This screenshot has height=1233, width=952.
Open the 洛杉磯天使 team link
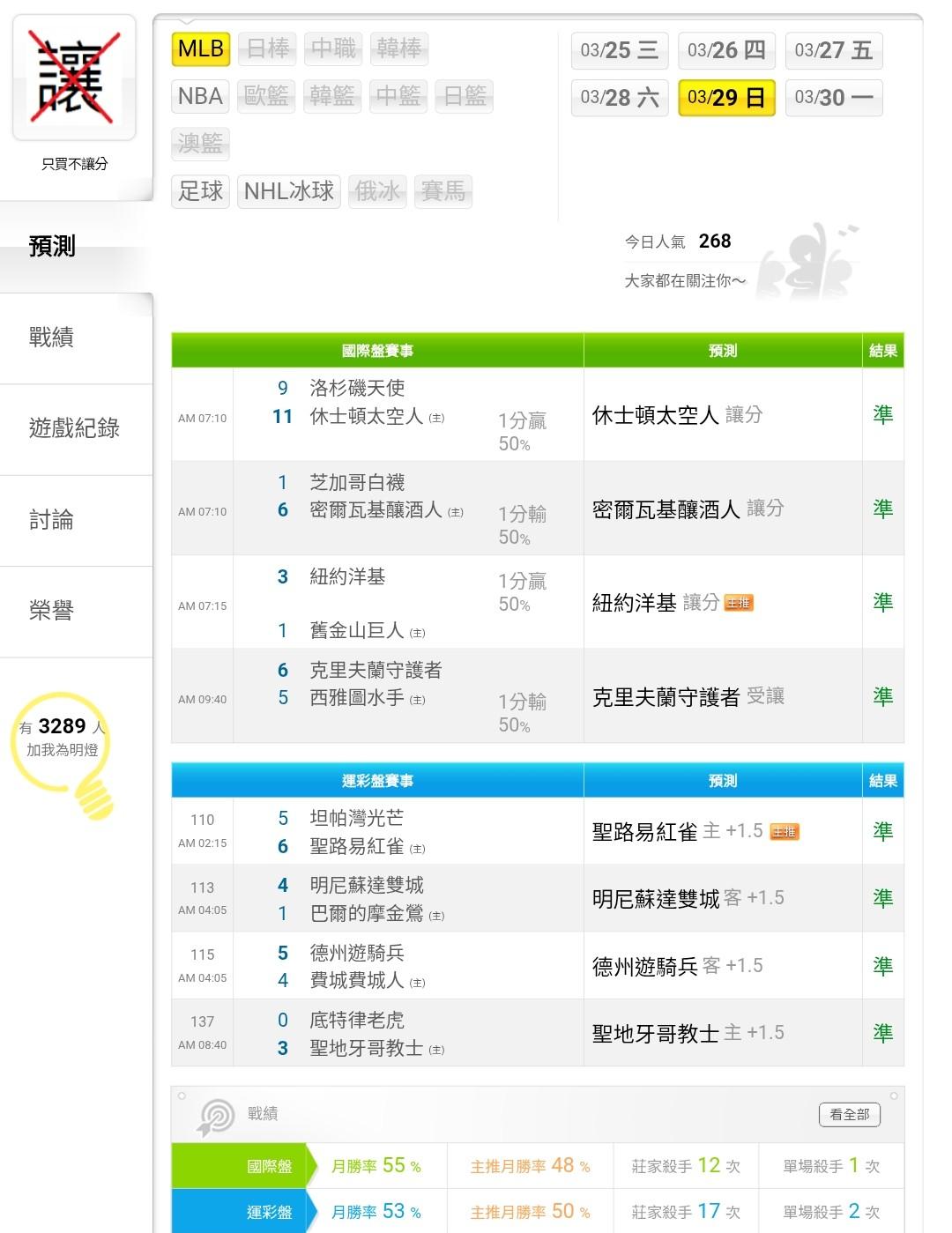pyautogui.click(x=357, y=388)
